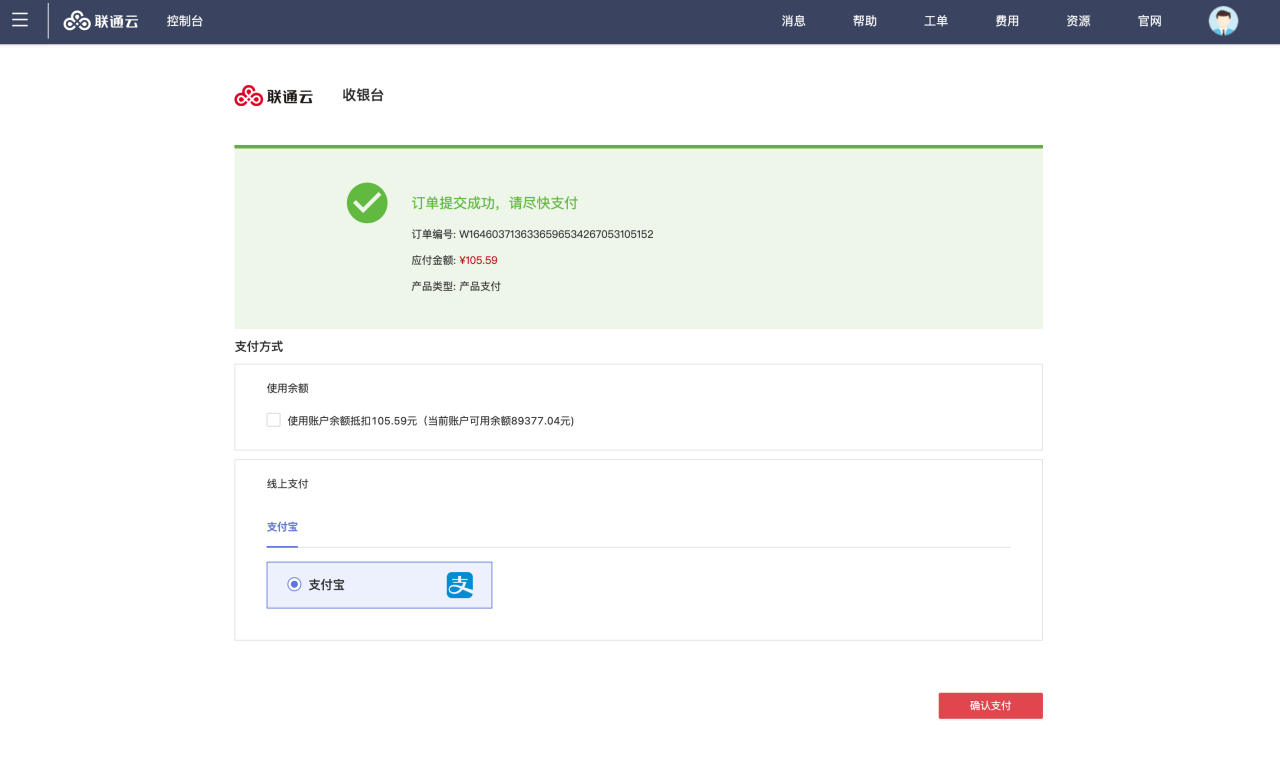Open 控制台 from the top bar
Image resolution: width=1280 pixels, height=757 pixels.
pyautogui.click(x=185, y=21)
